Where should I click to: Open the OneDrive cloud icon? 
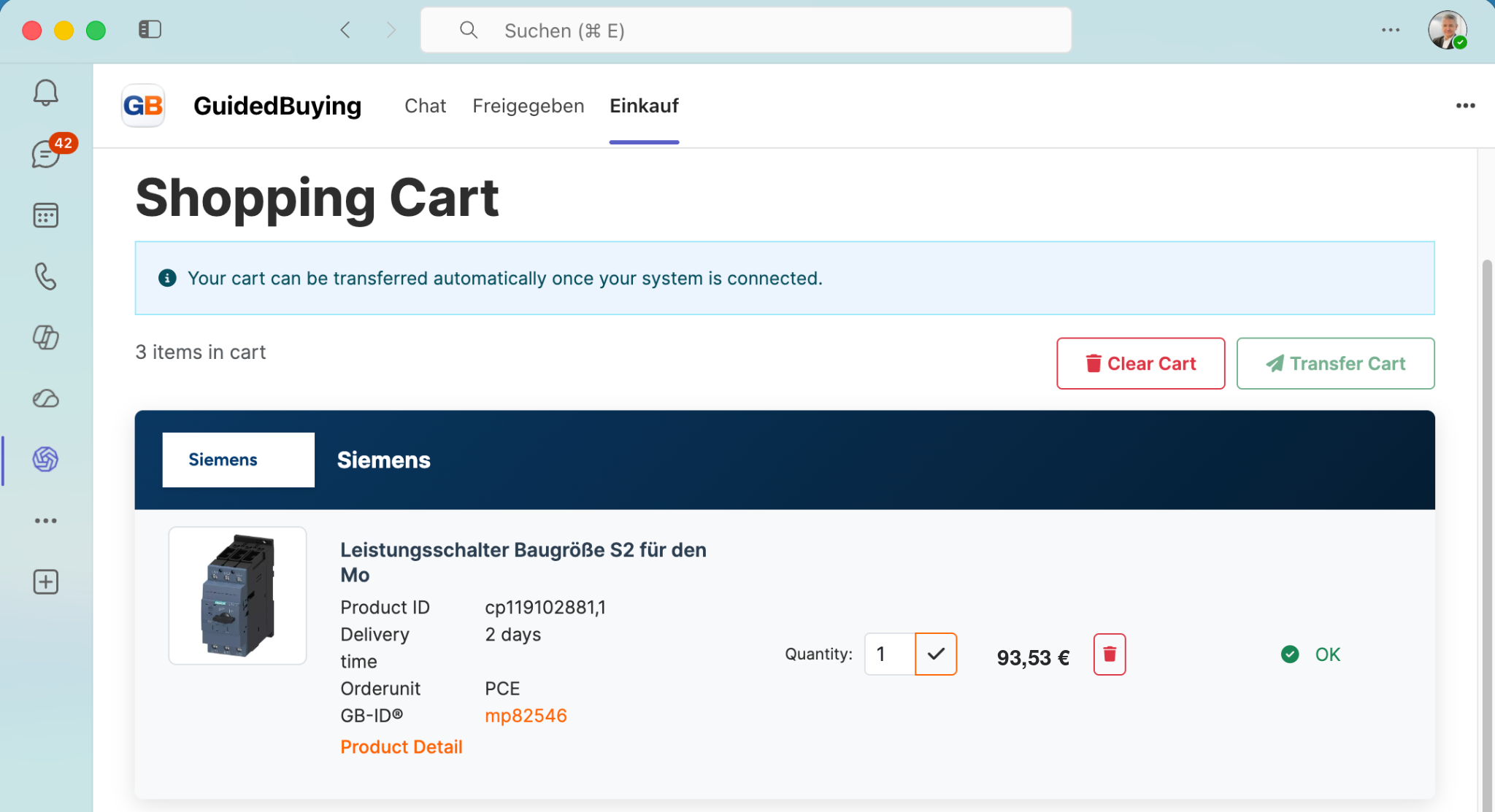click(x=45, y=398)
